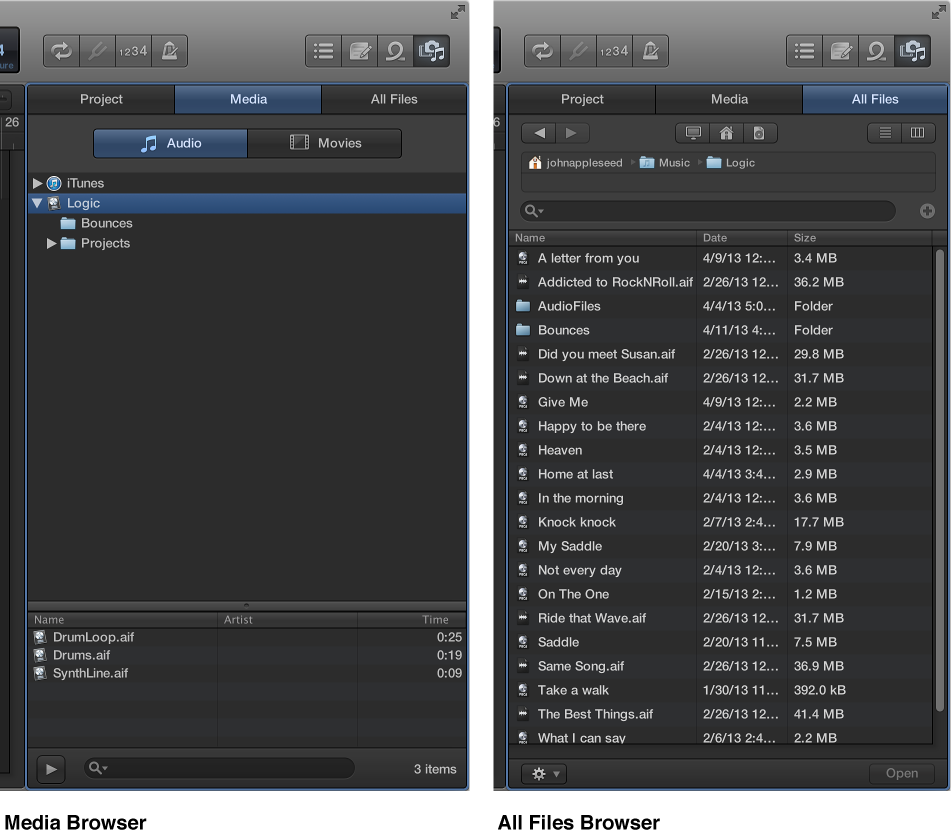The height and width of the screenshot is (840, 952).
Task: Click the 1234 count-in icon
Action: pyautogui.click(x=134, y=51)
